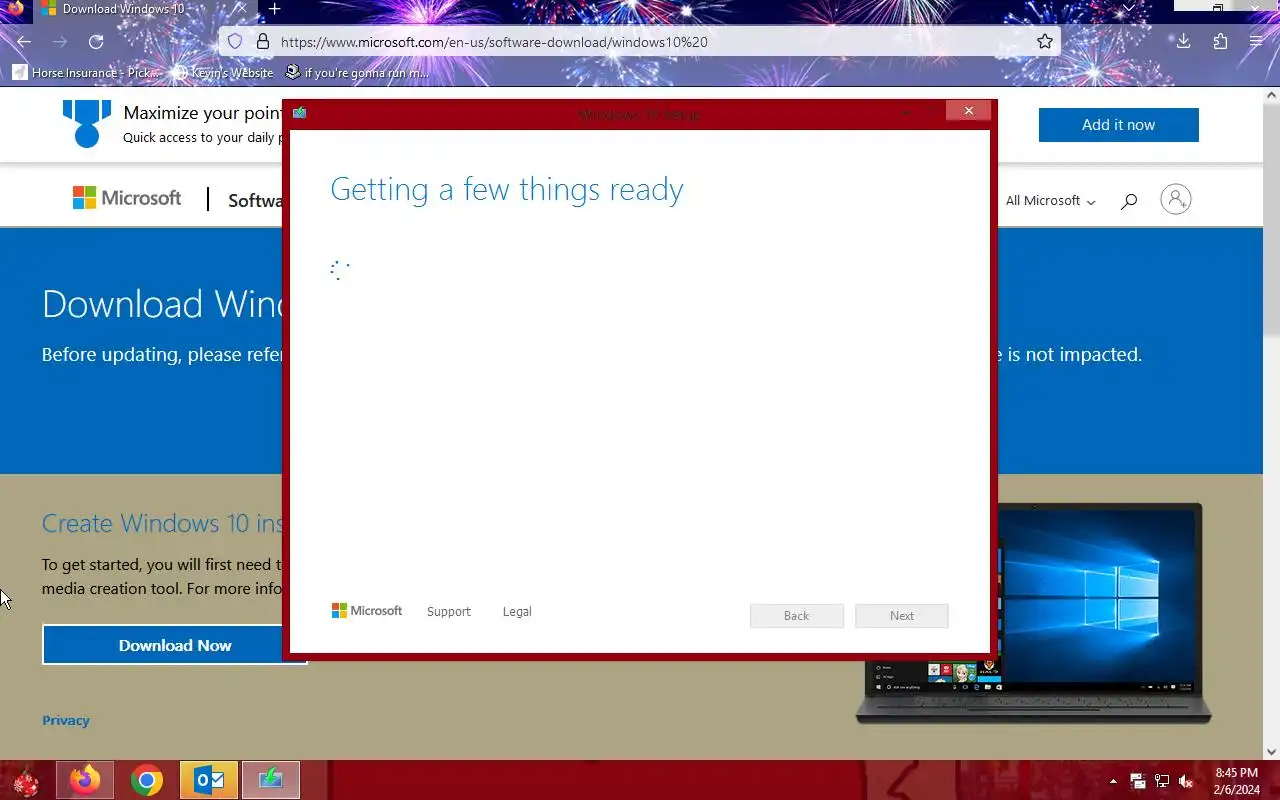Click the Next button in Setup
Screen dimensions: 1280x800
click(902, 616)
